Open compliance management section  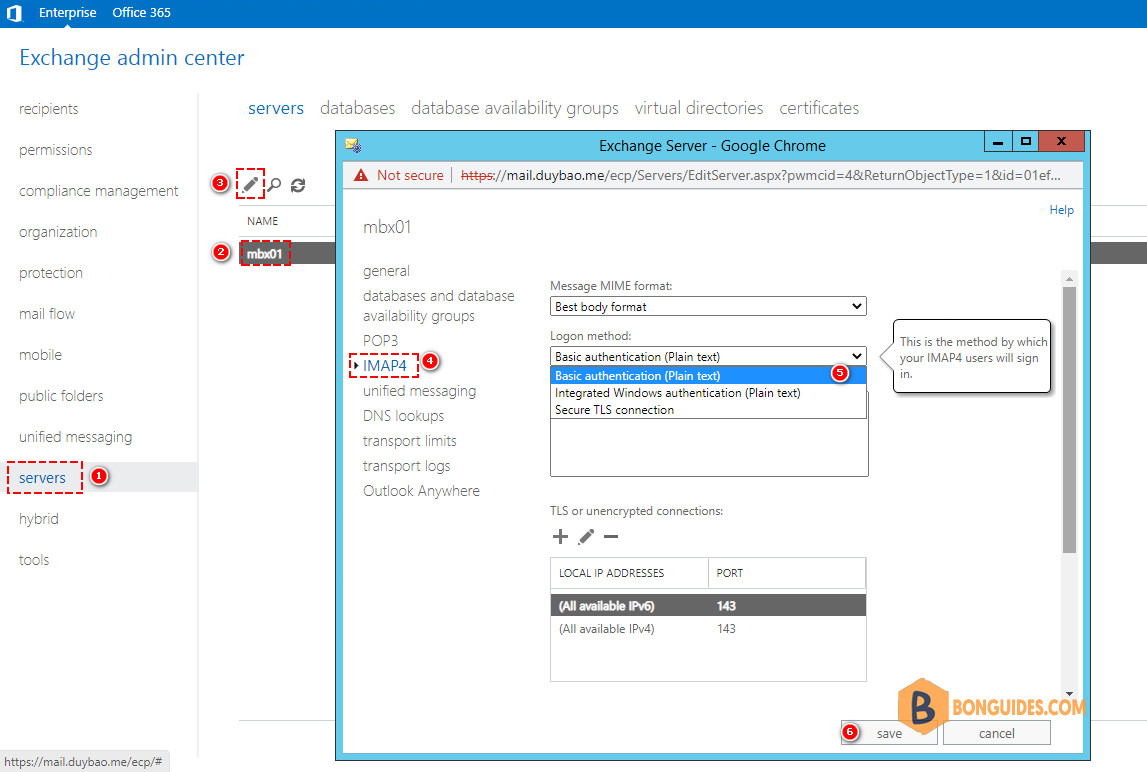click(x=99, y=191)
